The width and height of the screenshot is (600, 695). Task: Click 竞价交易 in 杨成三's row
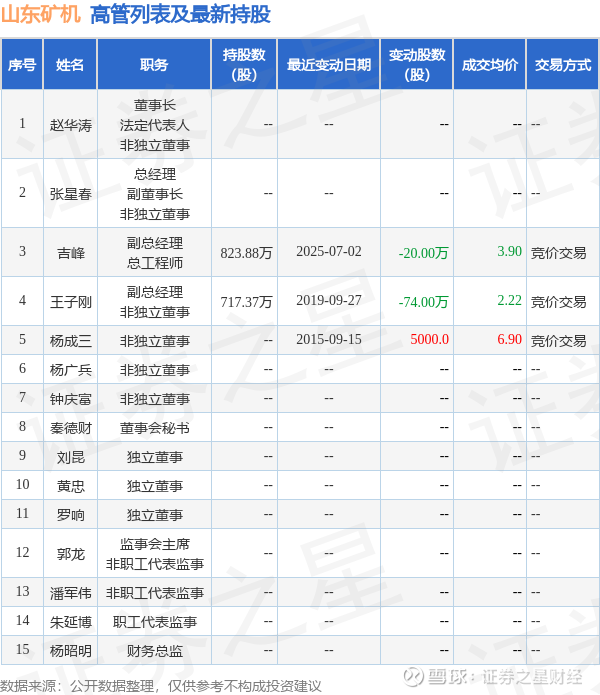558,341
